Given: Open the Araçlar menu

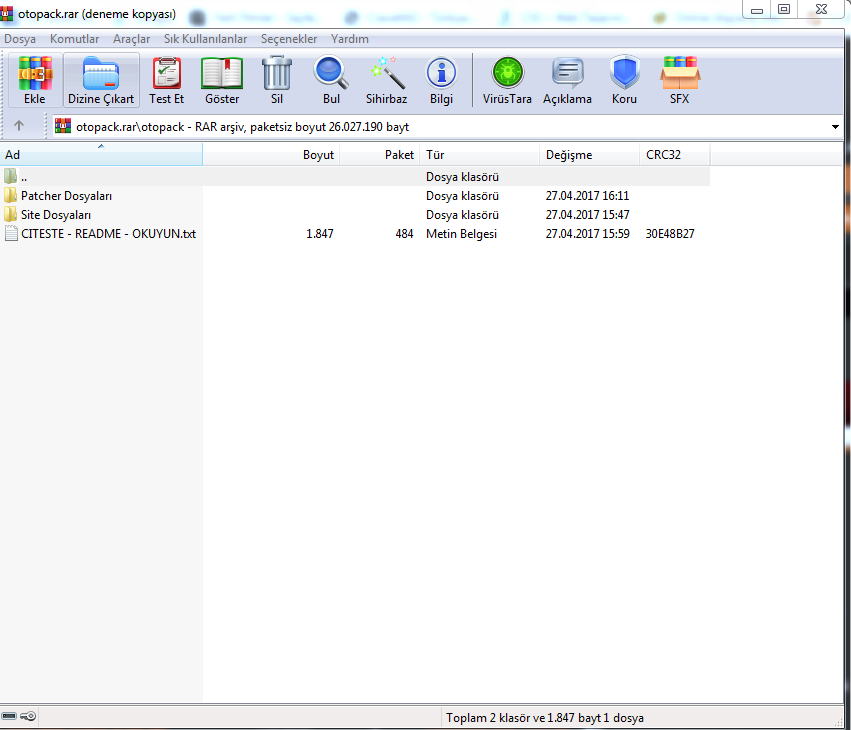Looking at the screenshot, I should click(131, 39).
